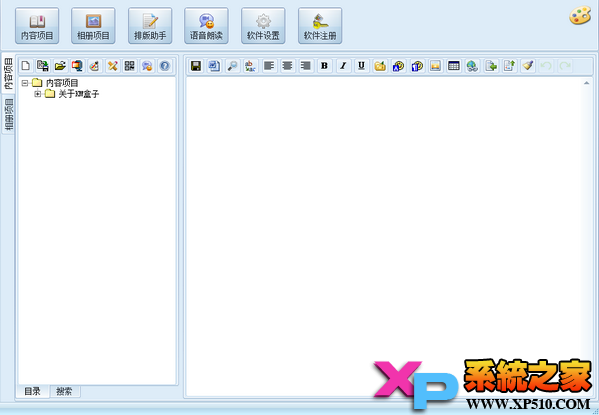Open the 软件设置 settings button
This screenshot has height=415, width=599.
tap(263, 26)
